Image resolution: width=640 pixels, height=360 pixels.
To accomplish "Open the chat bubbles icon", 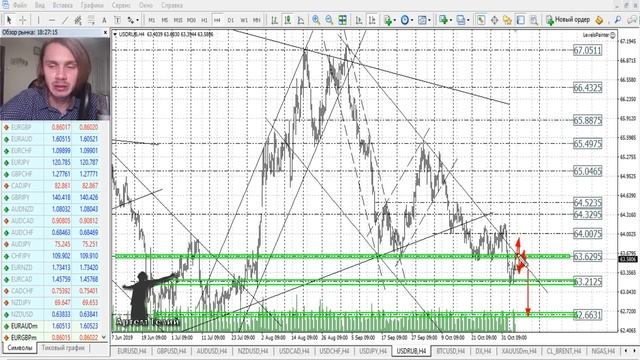I will tap(632, 20).
